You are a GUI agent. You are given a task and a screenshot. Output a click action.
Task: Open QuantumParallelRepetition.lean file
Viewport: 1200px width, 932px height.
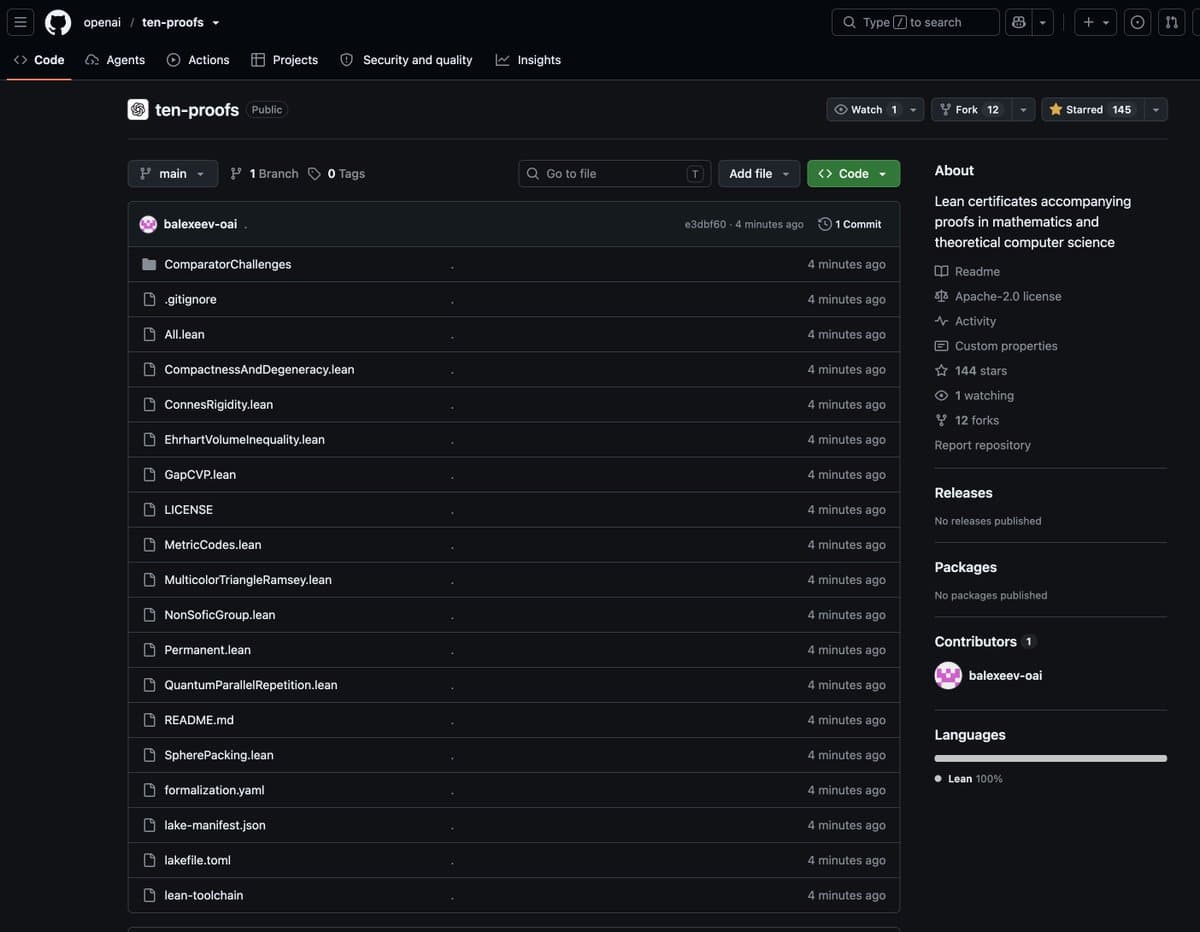click(251, 684)
